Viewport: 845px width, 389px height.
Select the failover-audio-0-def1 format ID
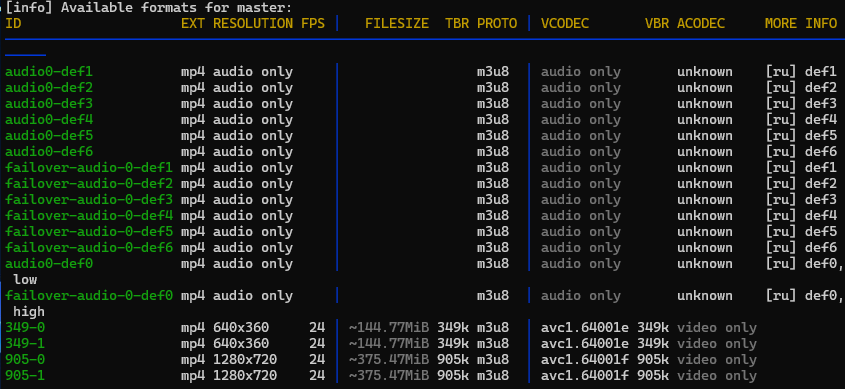click(89, 168)
